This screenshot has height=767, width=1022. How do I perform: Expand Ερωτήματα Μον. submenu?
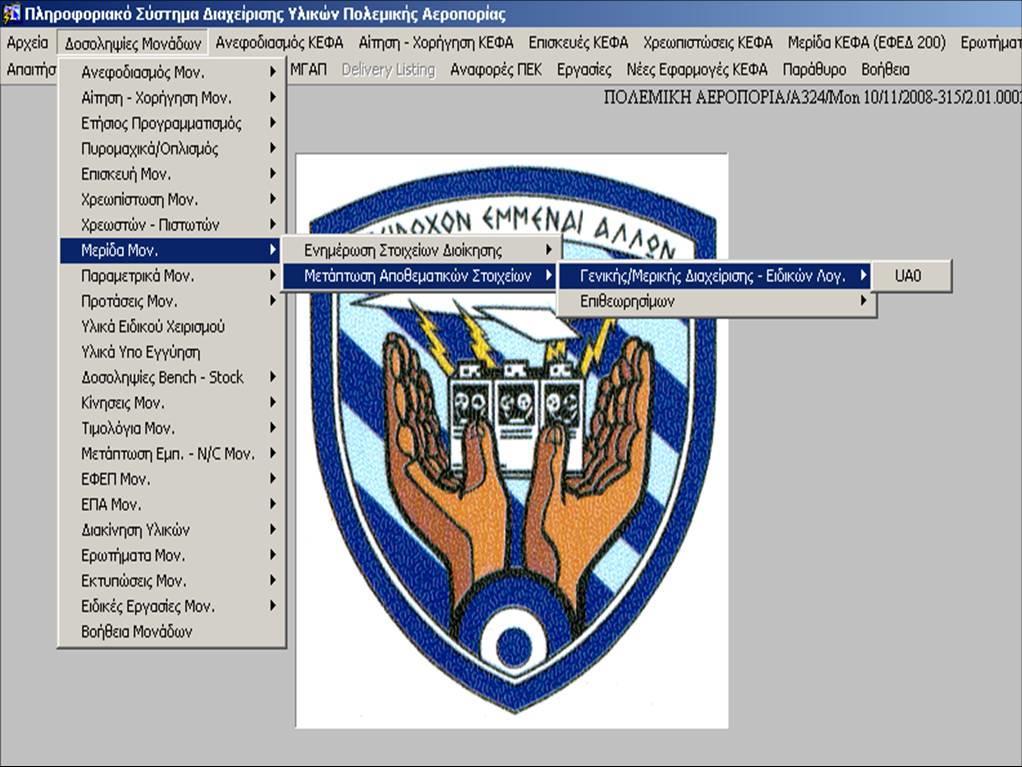click(171, 555)
